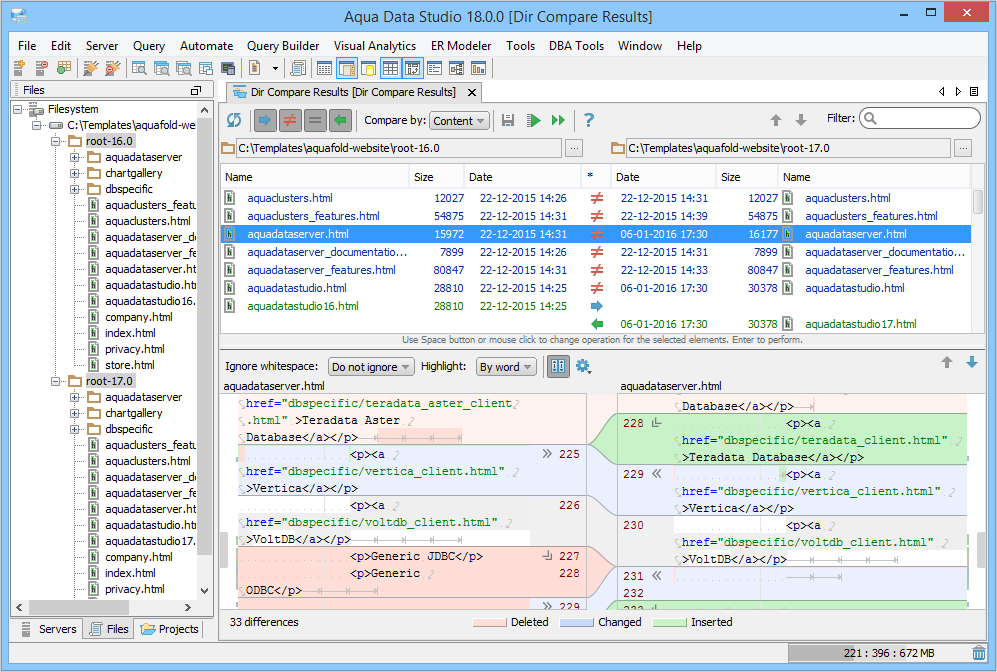Toggle the show different files filter
This screenshot has height=672, width=997.
[290, 120]
